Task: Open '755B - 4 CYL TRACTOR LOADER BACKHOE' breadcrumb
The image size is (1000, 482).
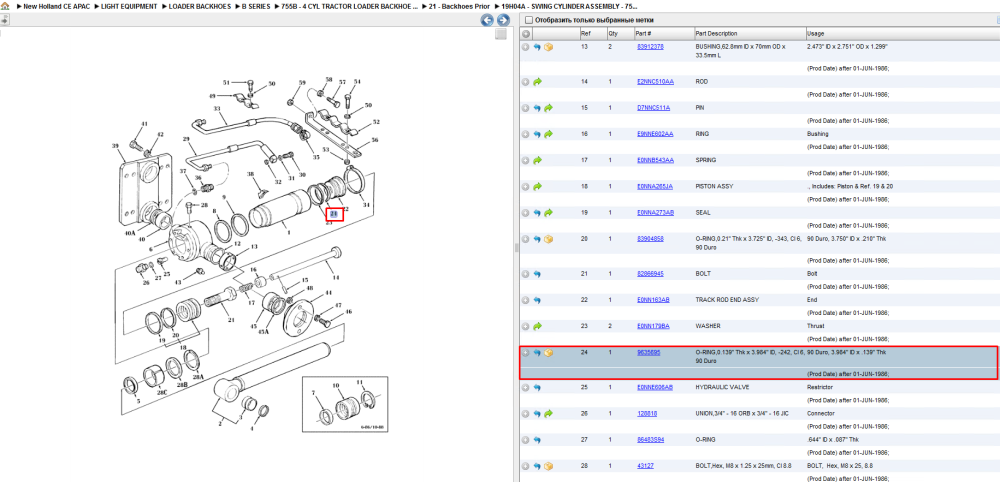Action: (x=350, y=6)
